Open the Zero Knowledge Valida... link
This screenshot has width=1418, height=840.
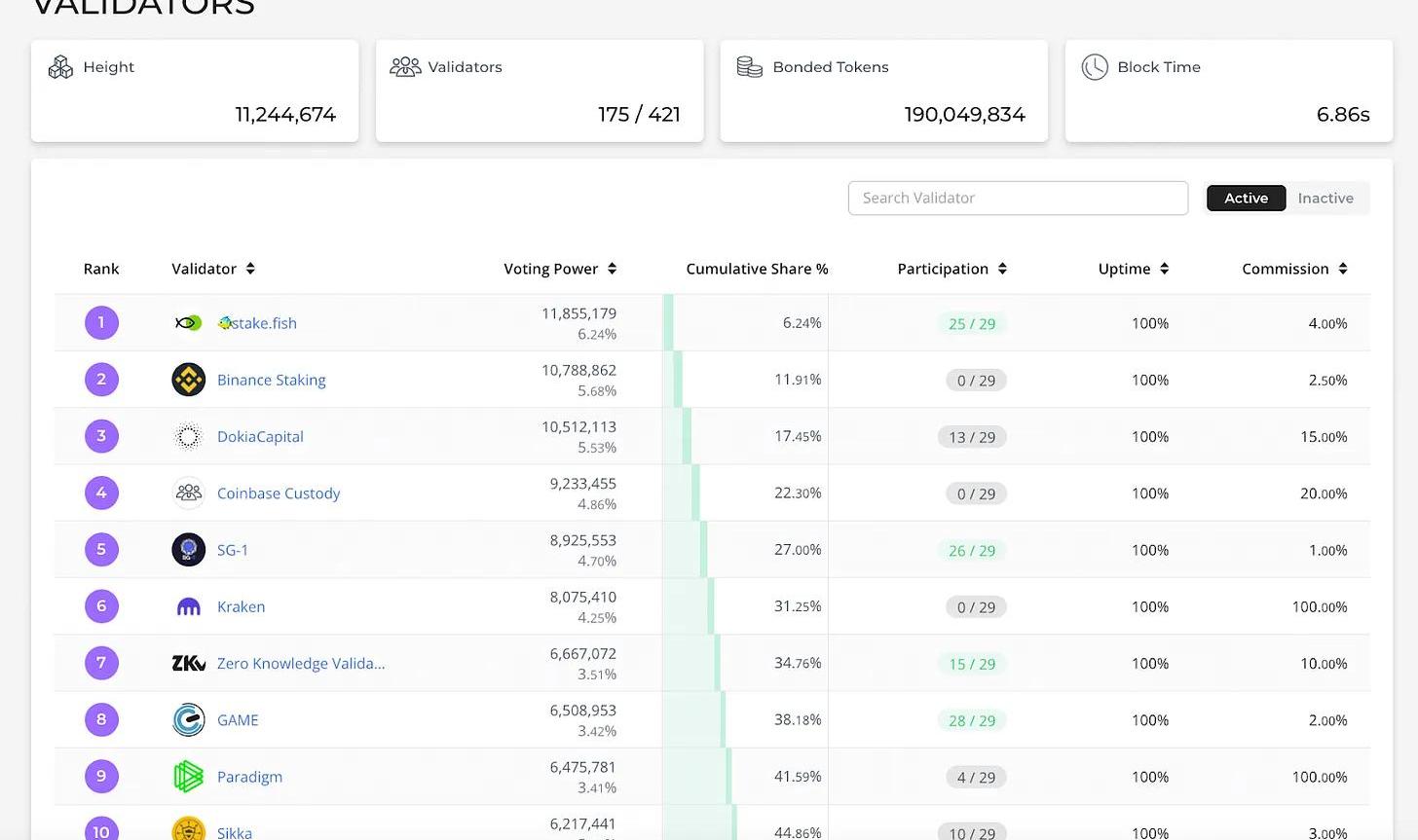pyautogui.click(x=301, y=663)
